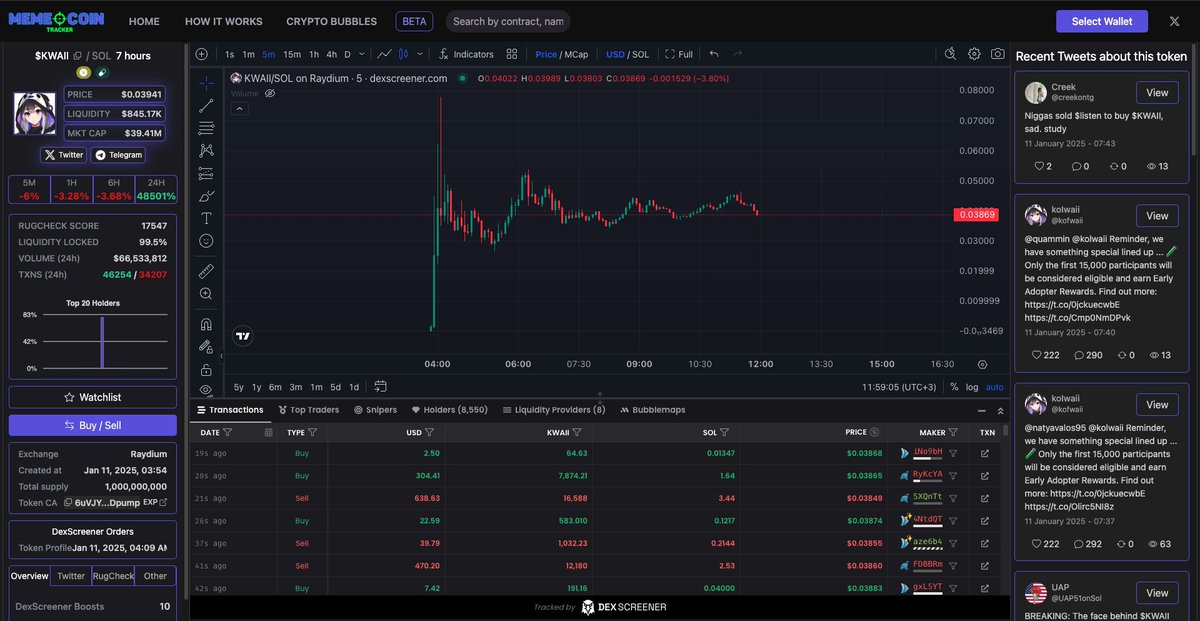Open go to date calendar icon
Image resolution: width=1200 pixels, height=621 pixels.
[x=382, y=386]
